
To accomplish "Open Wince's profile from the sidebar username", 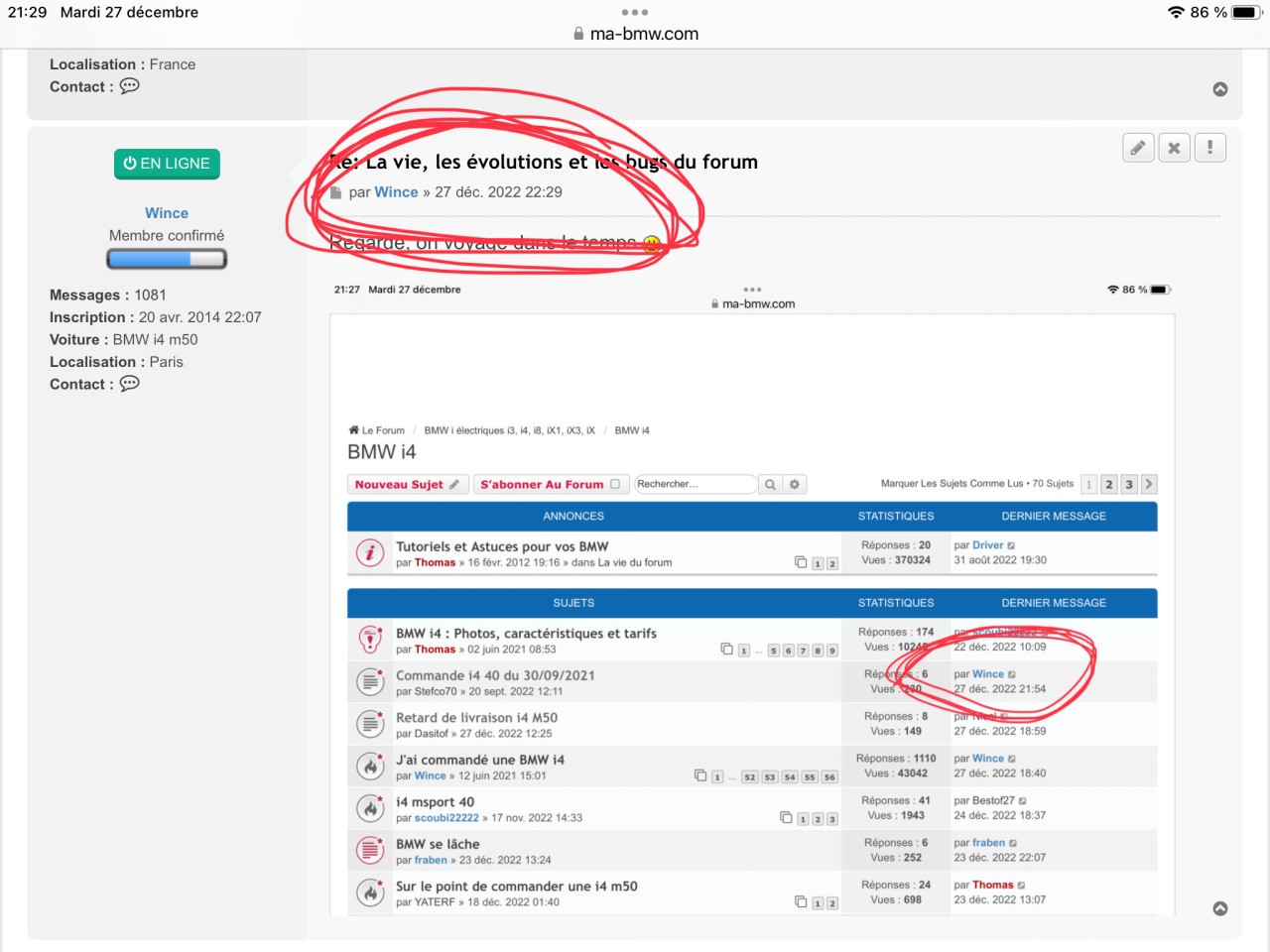I will point(167,213).
